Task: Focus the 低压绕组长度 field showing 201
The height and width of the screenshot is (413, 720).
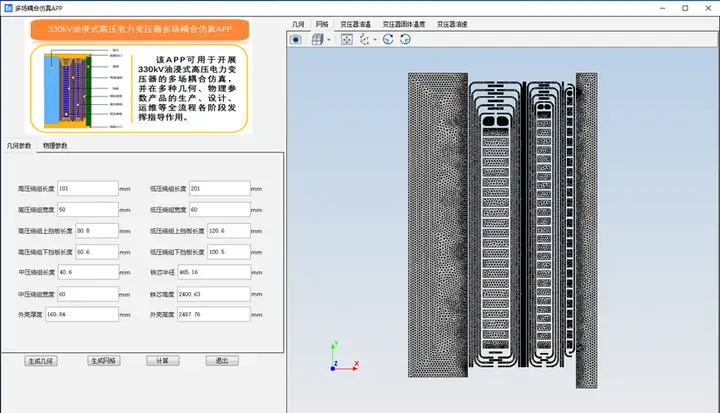Action: 219,188
